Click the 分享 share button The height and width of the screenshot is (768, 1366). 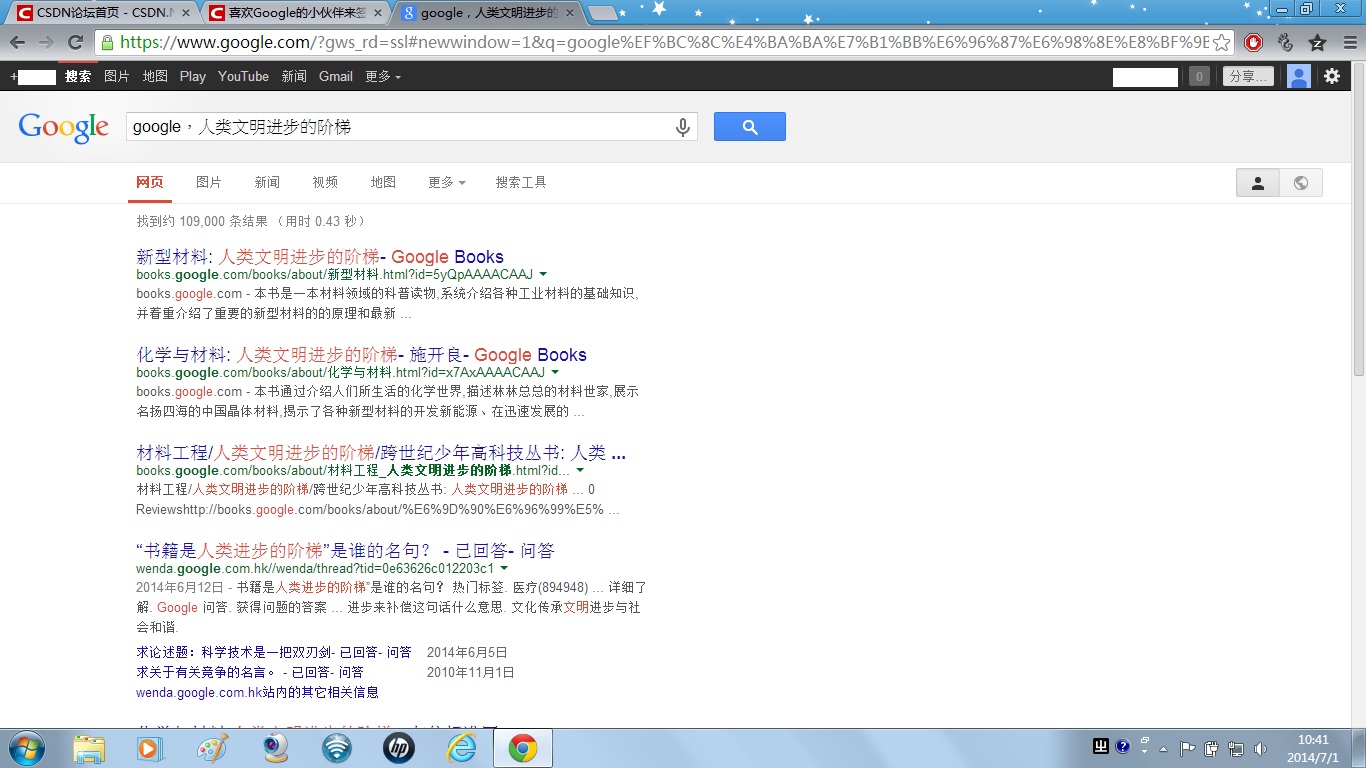[1248, 76]
